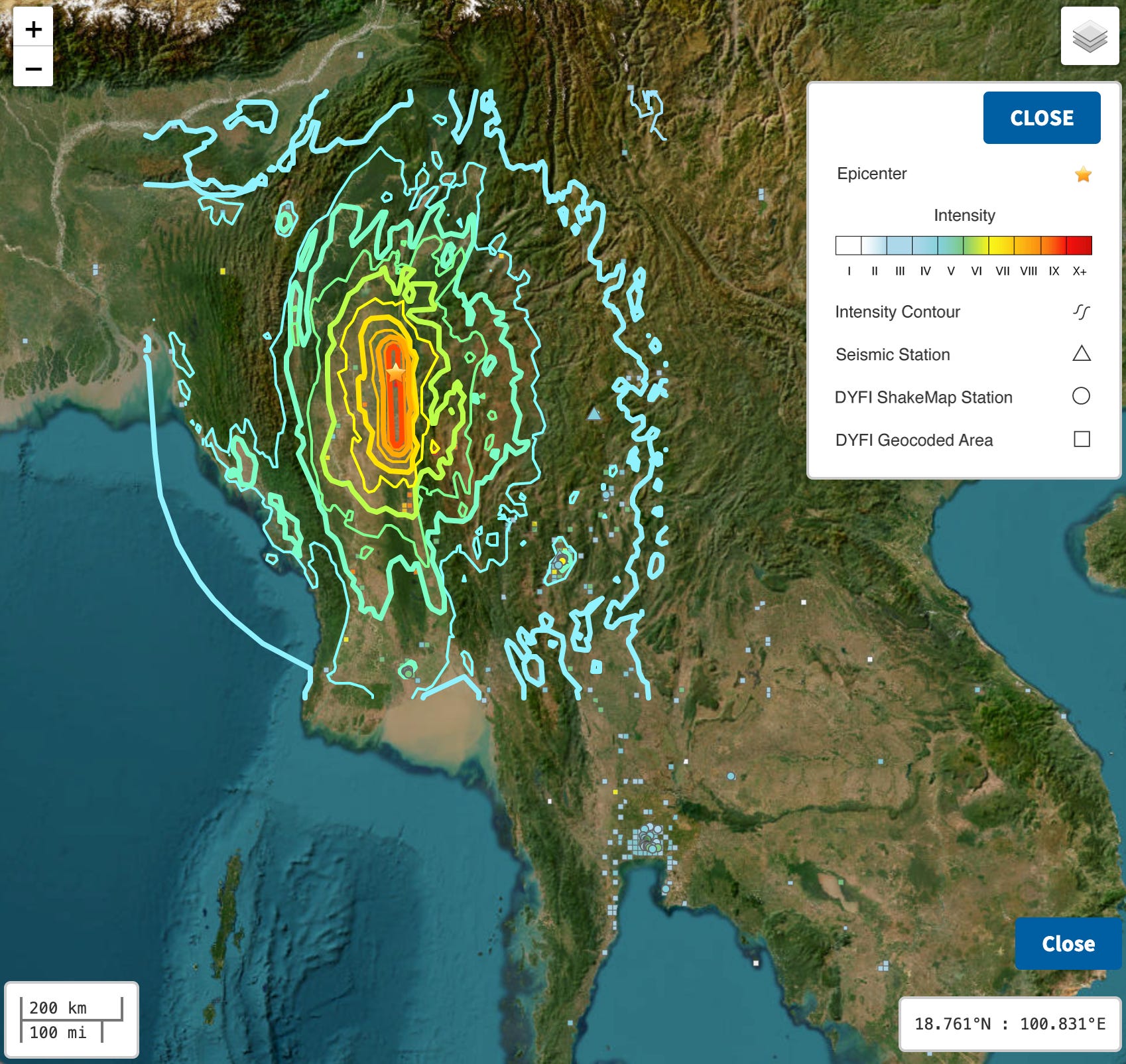Click the DYFI Geocoded Area square icon
Screen dimensions: 1126x1064
pos(1082,439)
